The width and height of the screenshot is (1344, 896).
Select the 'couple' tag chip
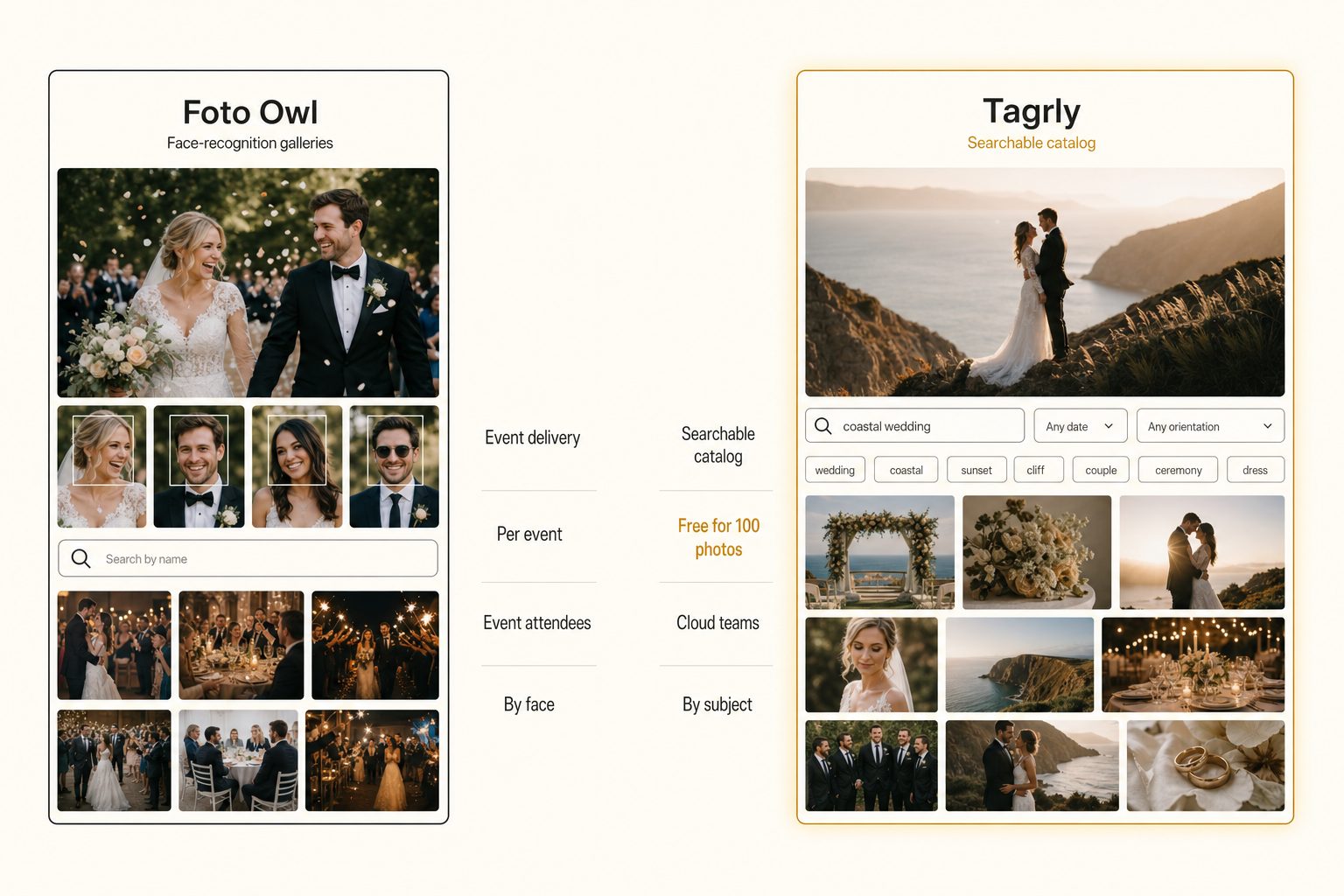[x=1101, y=470]
